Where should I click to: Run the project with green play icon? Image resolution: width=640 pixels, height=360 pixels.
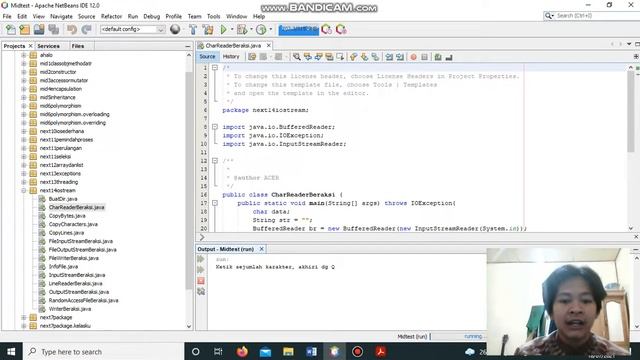223,29
